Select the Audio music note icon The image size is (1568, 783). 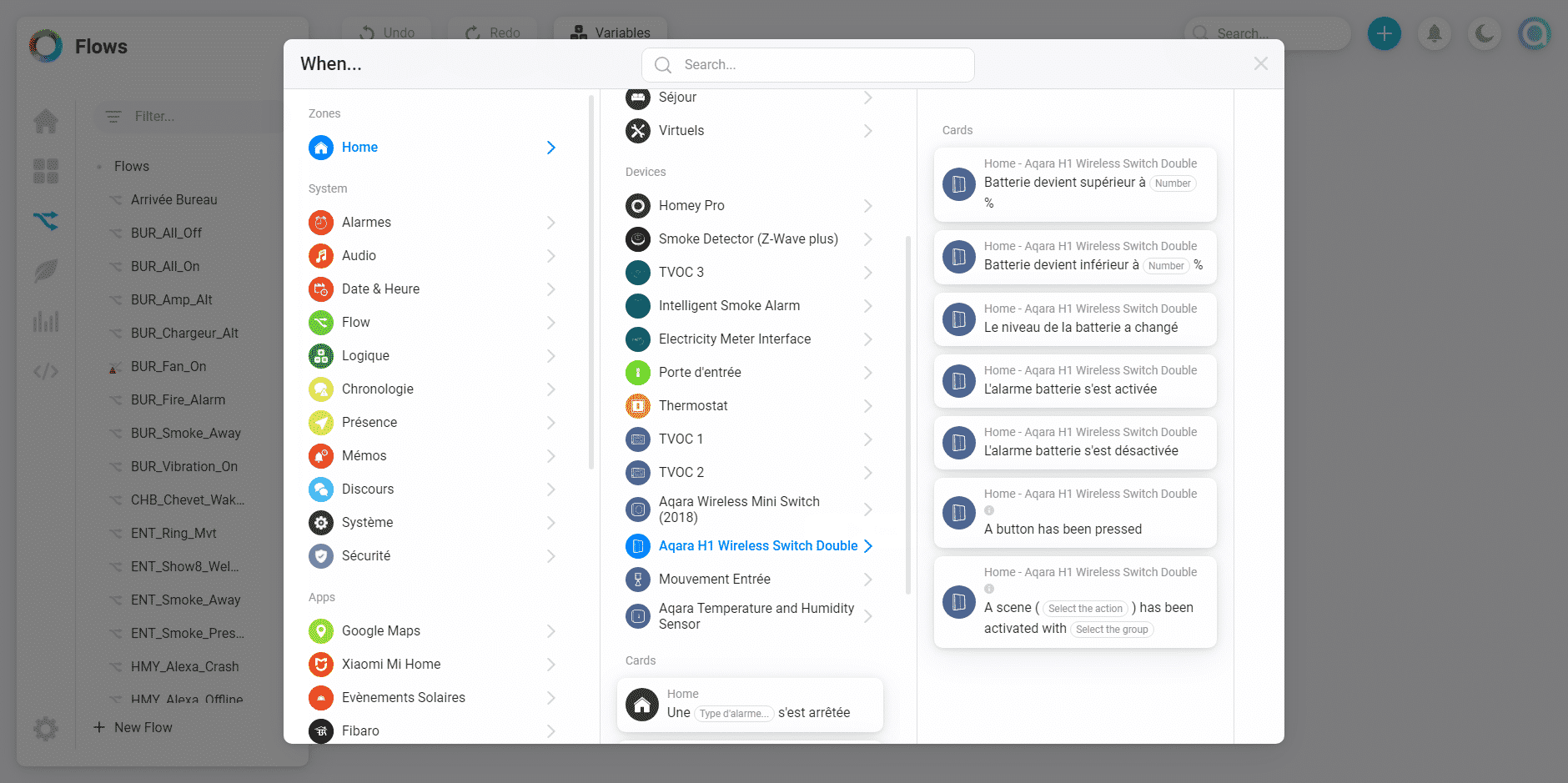(321, 255)
